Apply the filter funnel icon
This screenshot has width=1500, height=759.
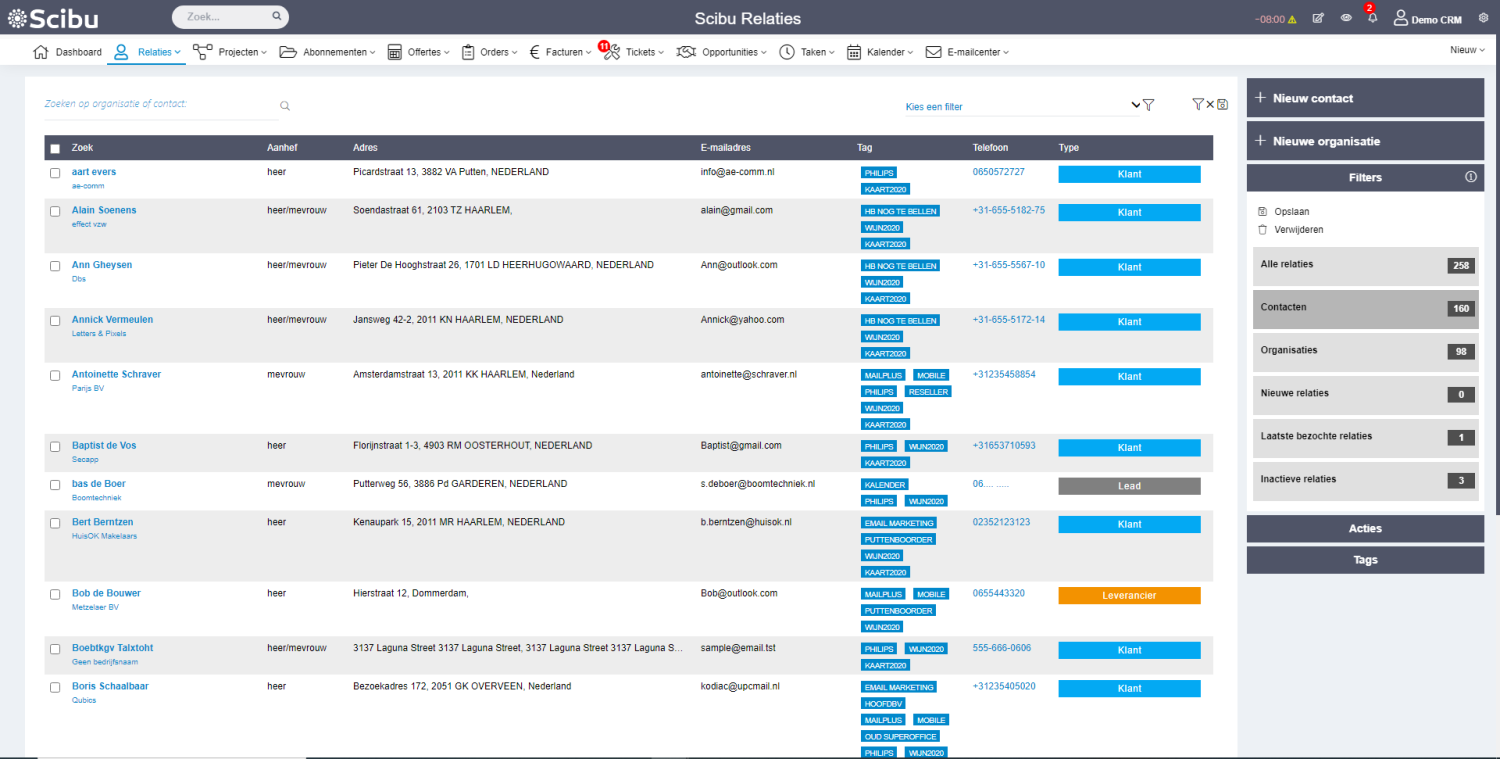coord(1149,105)
